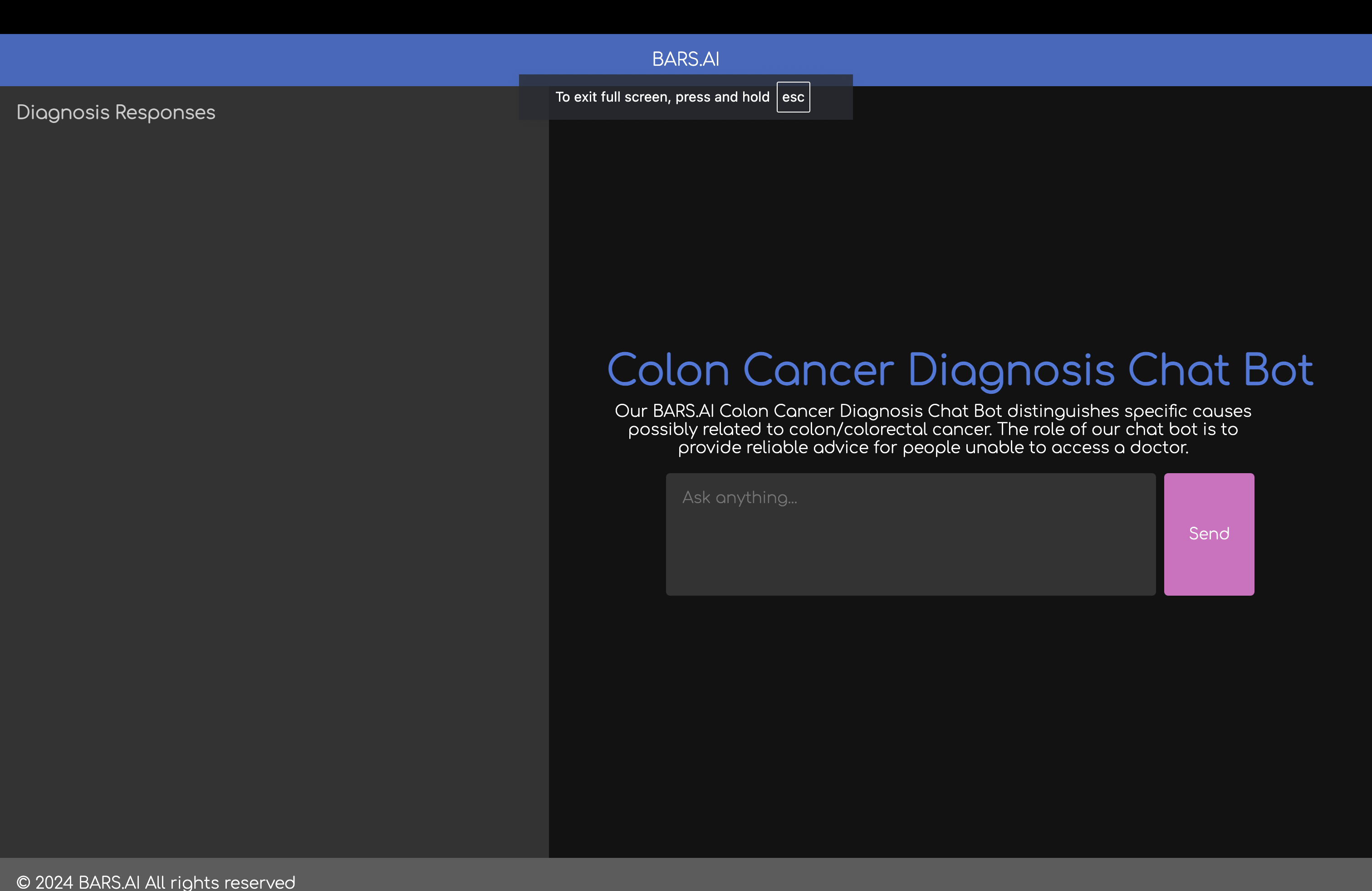The image size is (1372, 891).
Task: Click 'distinguishes specific causes' in description
Action: (x=1129, y=411)
